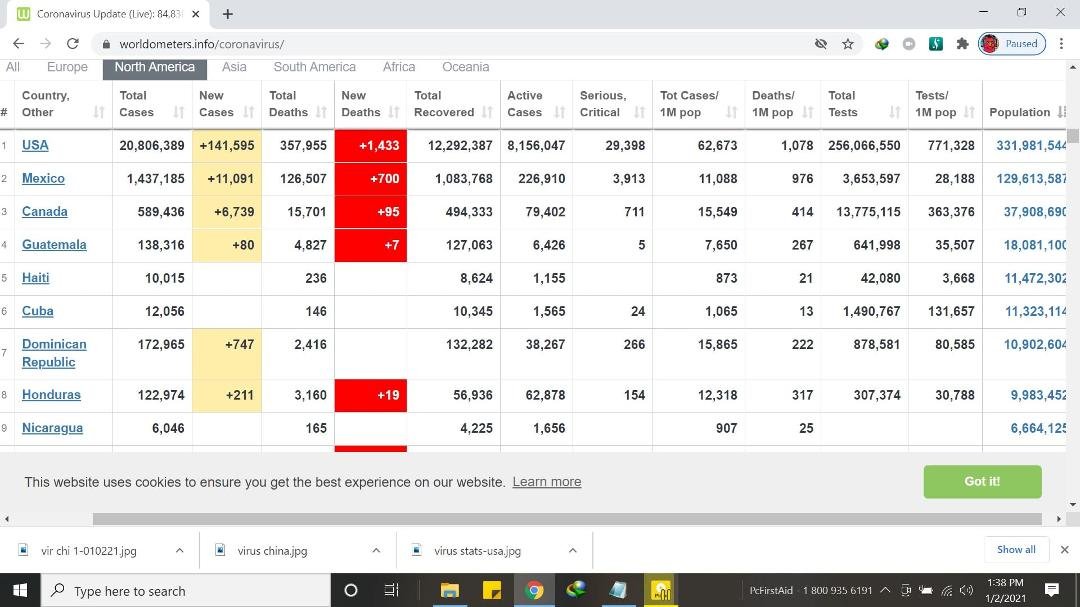This screenshot has width=1080, height=607.
Task: Open the cookie Learn more link
Action: tap(547, 482)
